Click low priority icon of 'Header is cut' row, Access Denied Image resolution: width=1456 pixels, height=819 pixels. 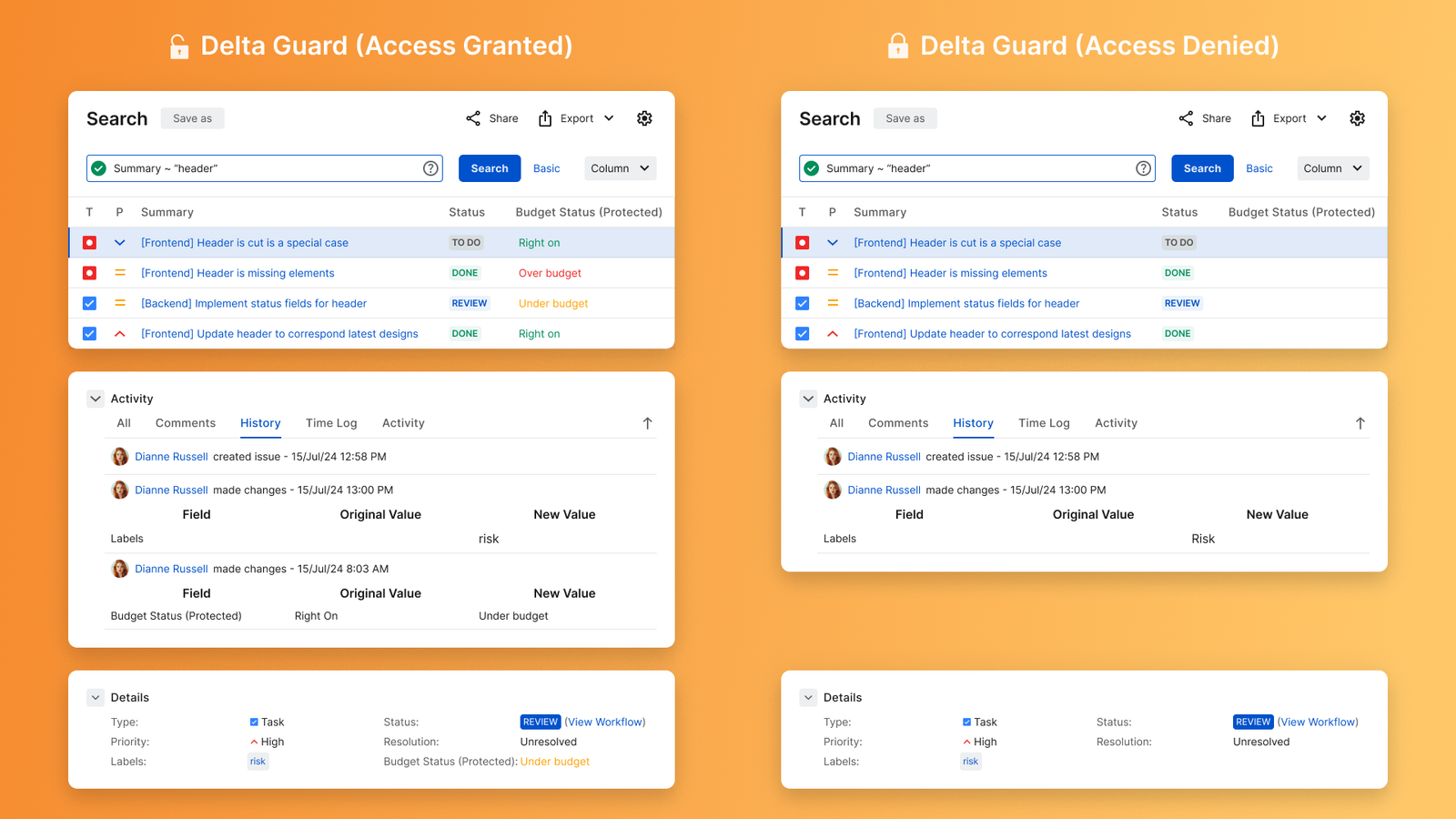coord(832,243)
